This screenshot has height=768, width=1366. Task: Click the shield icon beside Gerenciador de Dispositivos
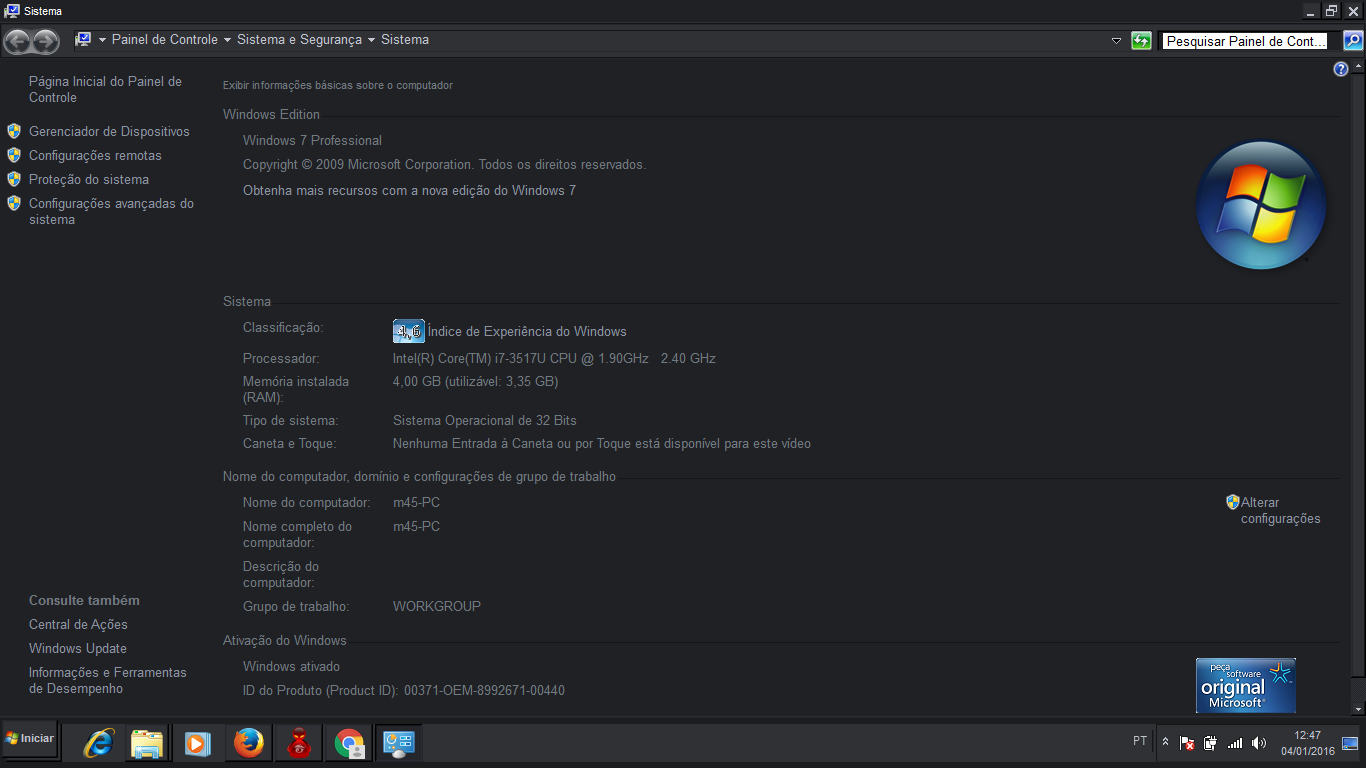click(14, 131)
